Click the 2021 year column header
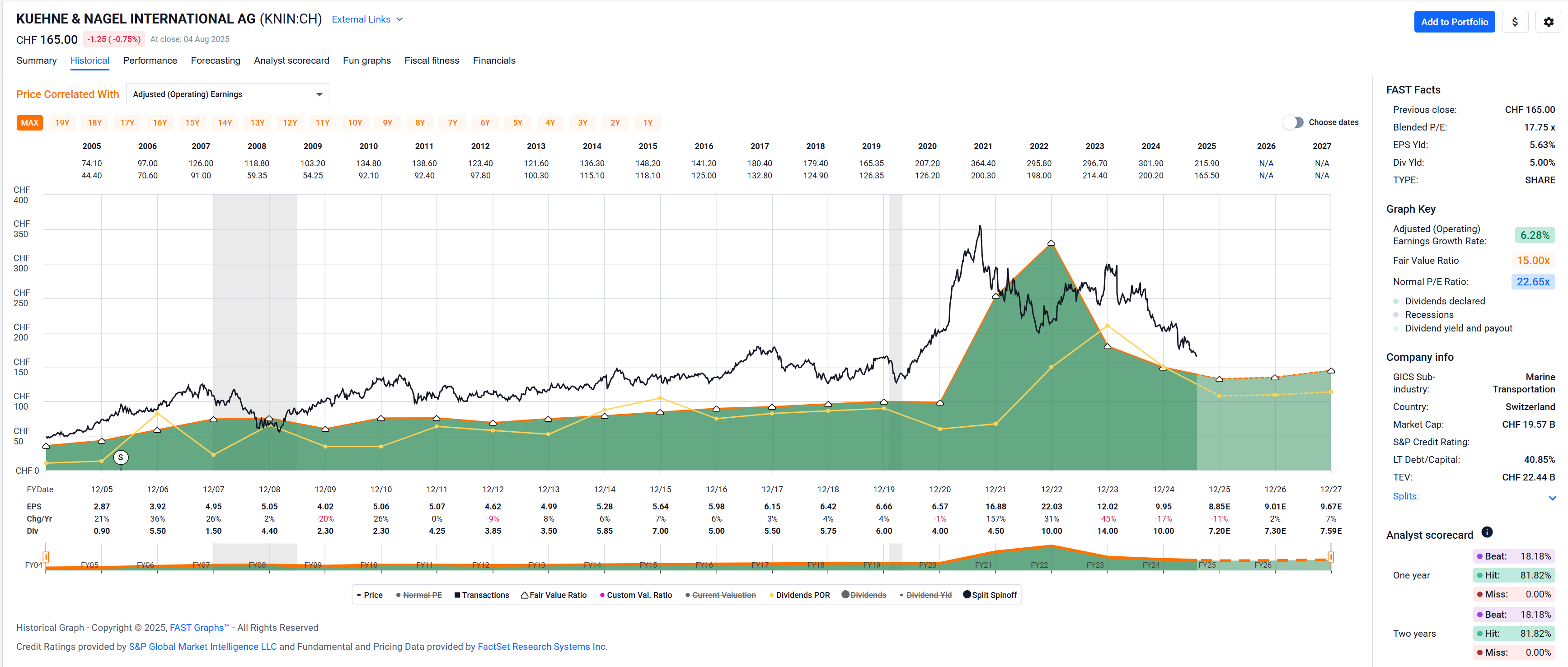This screenshot has height=667, width=1568. [x=983, y=146]
